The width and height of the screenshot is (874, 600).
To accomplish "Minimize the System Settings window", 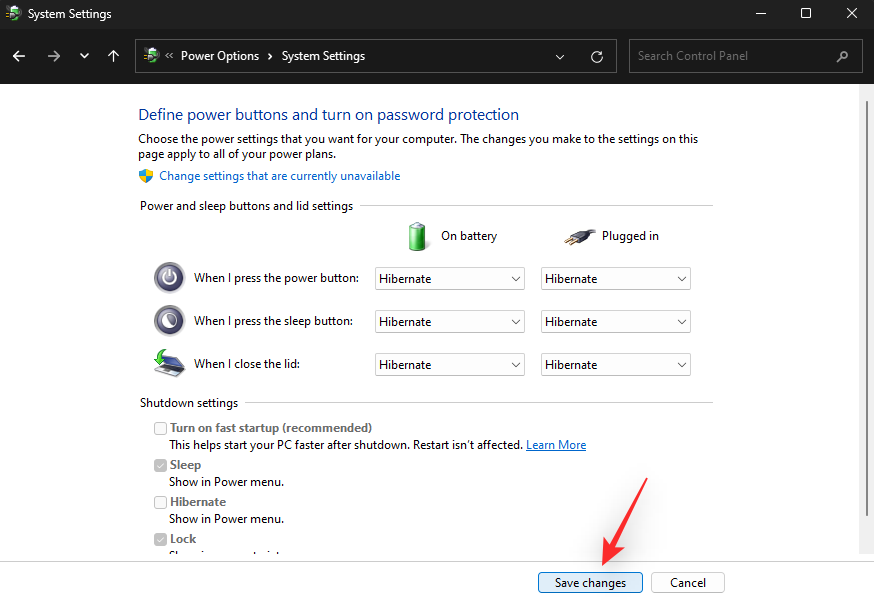I will 761,13.
